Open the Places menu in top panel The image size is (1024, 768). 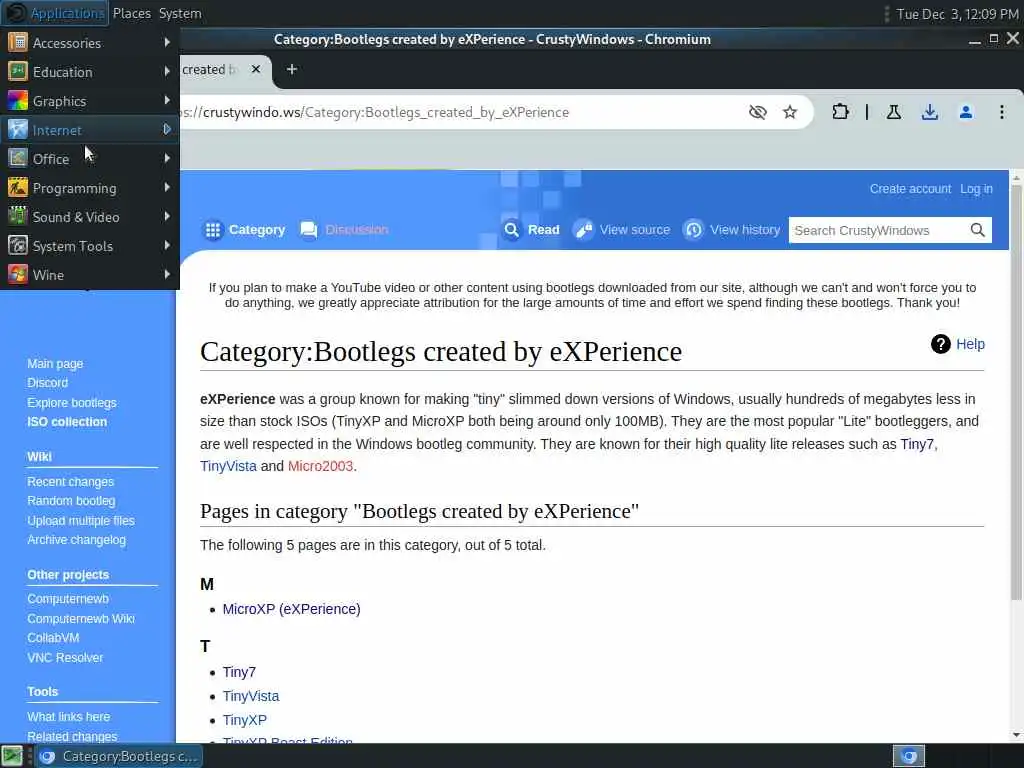(132, 13)
